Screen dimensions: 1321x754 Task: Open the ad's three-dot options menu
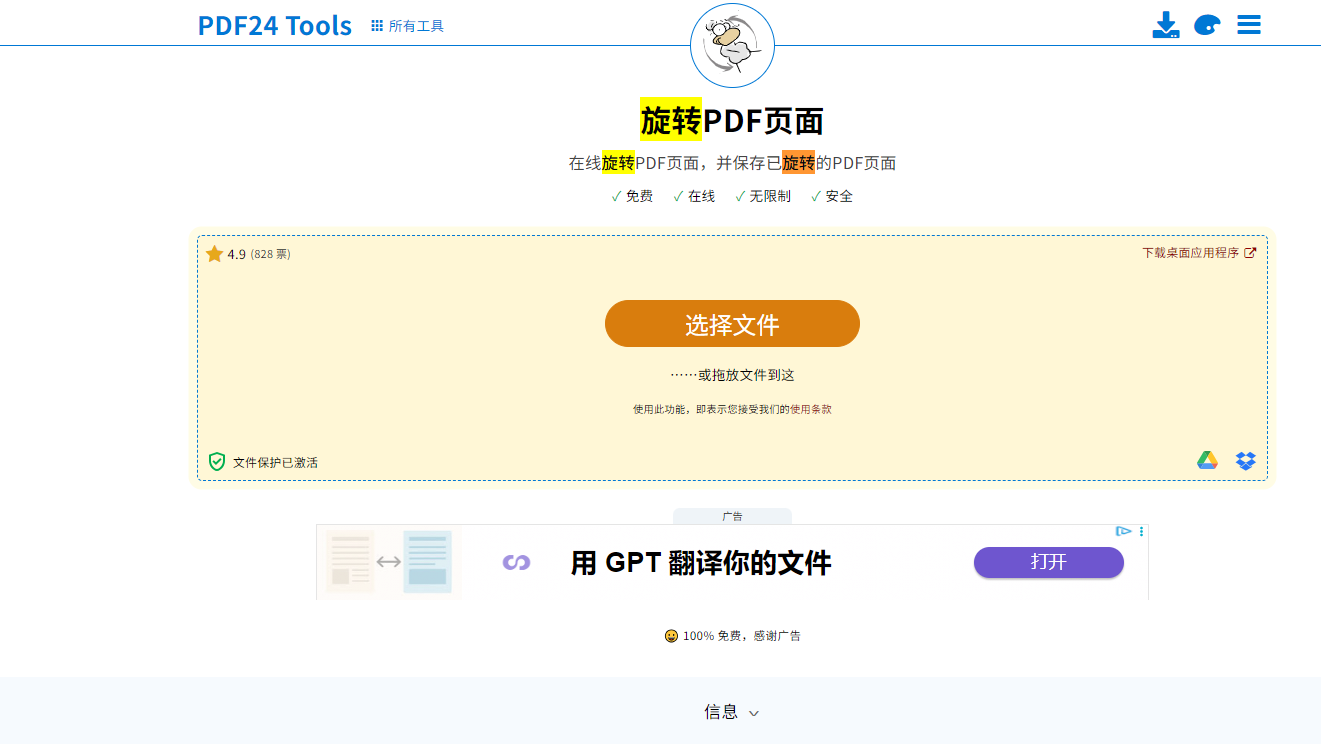pos(1141,531)
